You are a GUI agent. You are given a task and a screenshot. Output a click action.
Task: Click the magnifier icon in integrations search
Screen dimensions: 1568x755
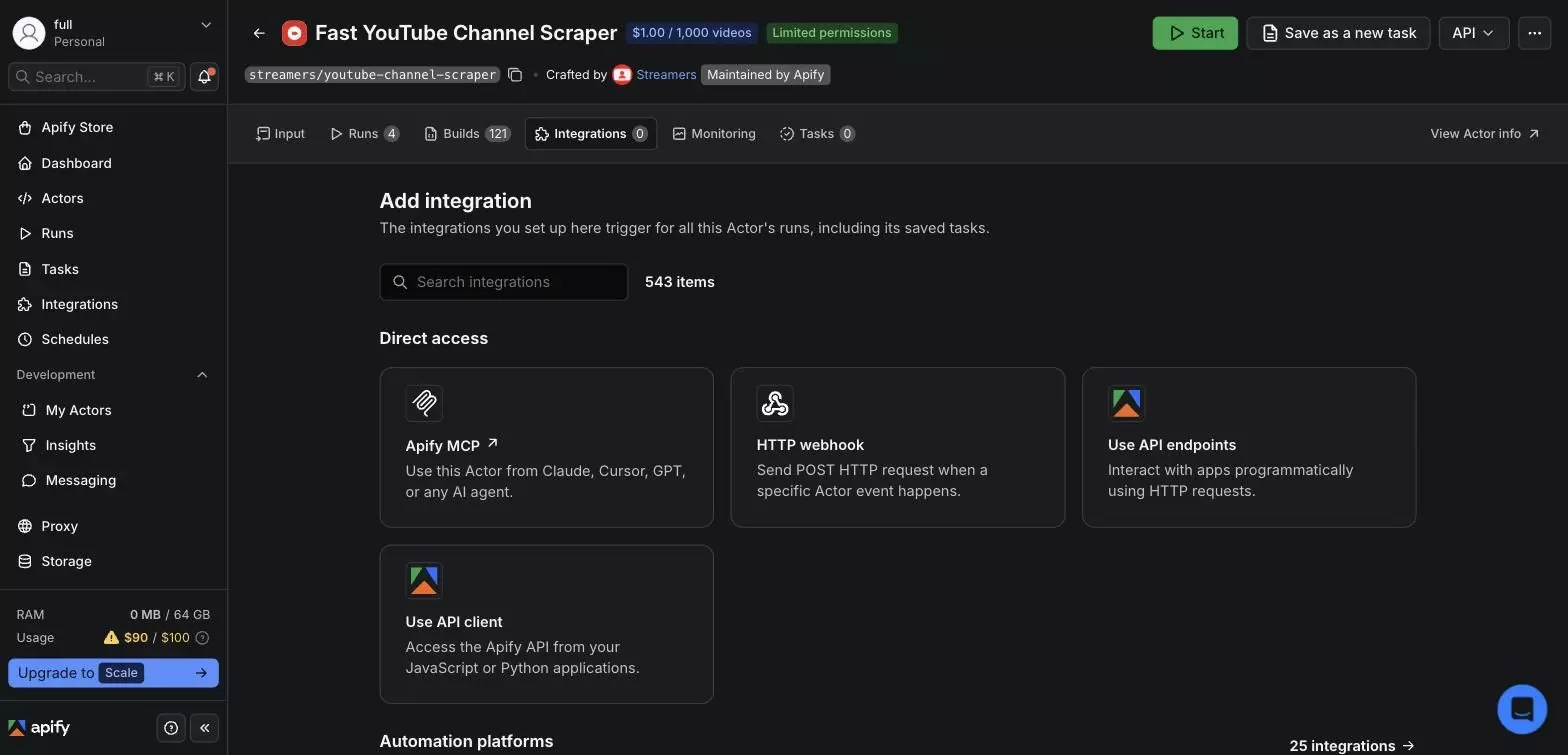[x=400, y=282]
